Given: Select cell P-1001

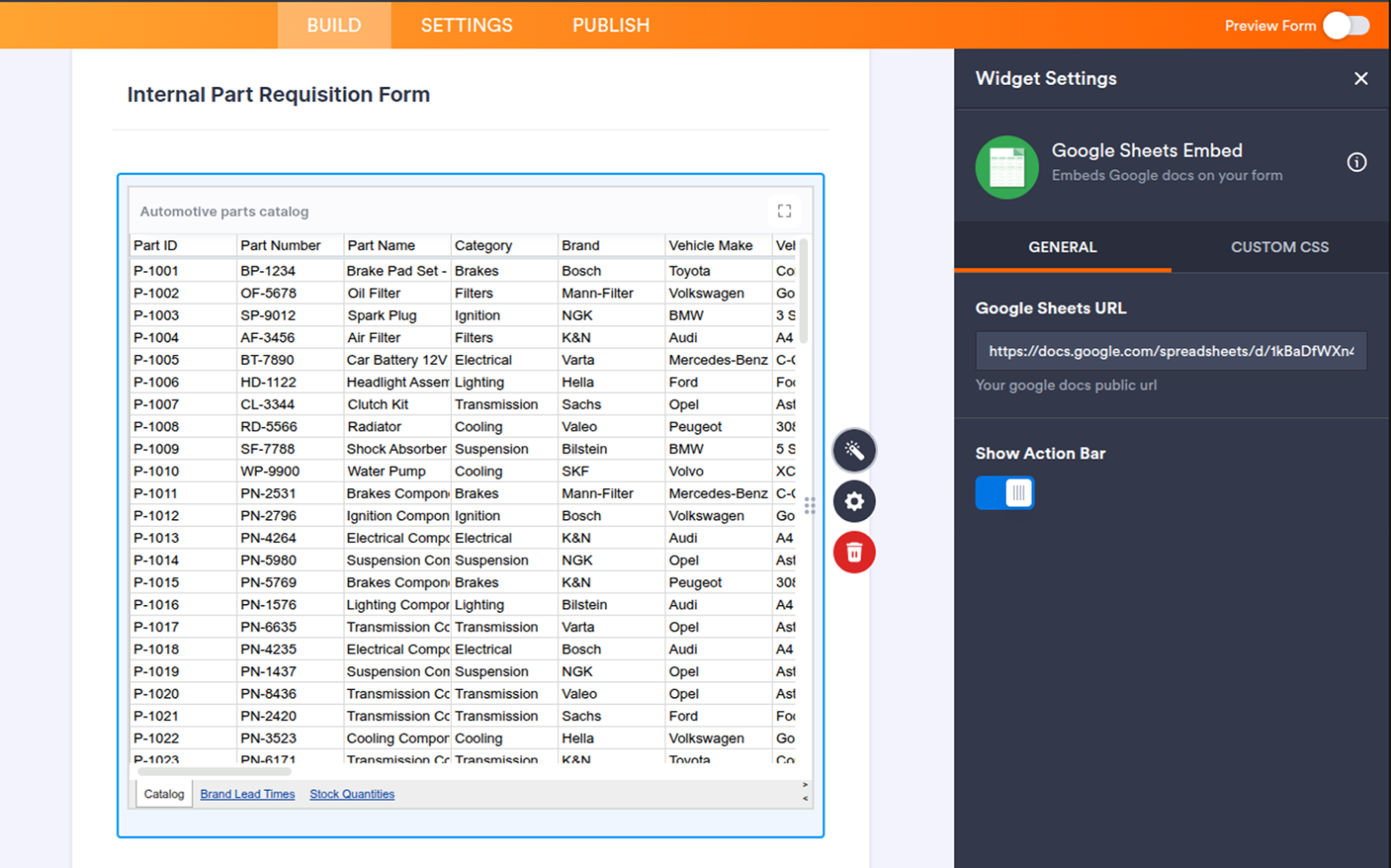Looking at the screenshot, I should pos(183,271).
